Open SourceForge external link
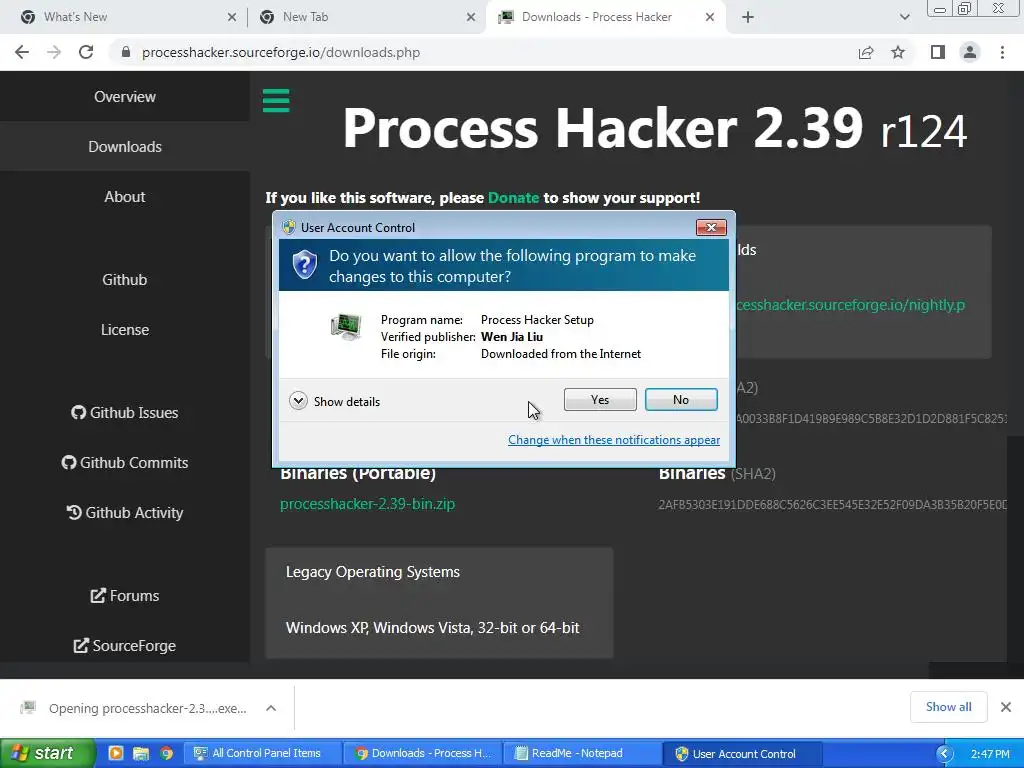This screenshot has width=1024, height=768. pyautogui.click(x=125, y=646)
